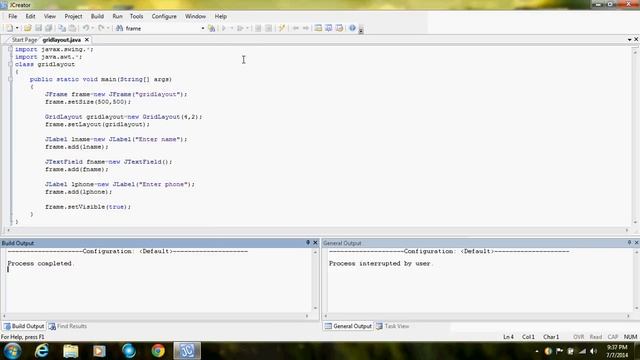Open the Build menu
Screen dimensions: 640x360
(97, 16)
